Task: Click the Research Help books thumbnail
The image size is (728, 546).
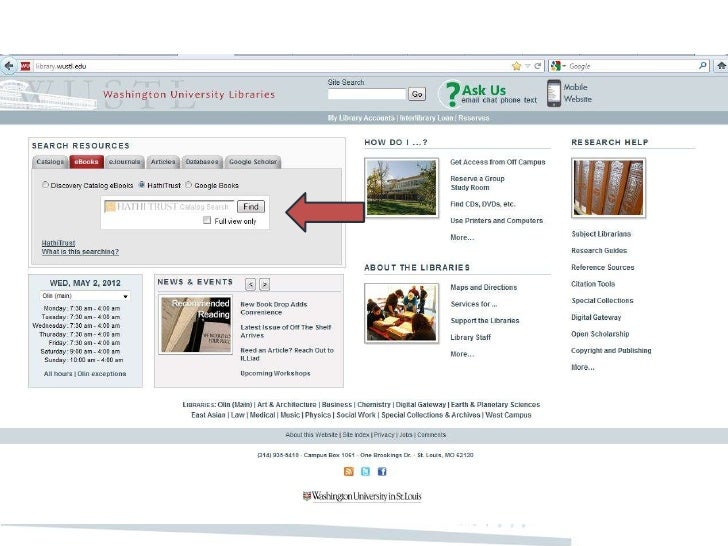Action: click(x=609, y=188)
